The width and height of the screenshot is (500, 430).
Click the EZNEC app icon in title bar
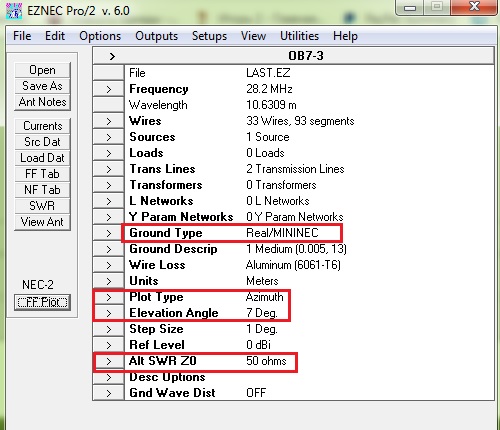[14, 11]
